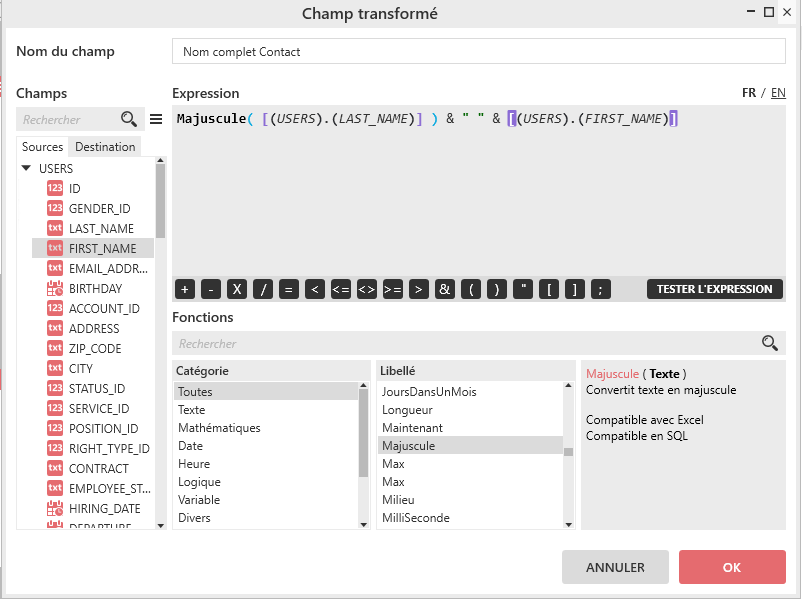Screen dimensions: 802x599
Task: Click the search magnifier in Champs panel
Action: click(x=128, y=119)
